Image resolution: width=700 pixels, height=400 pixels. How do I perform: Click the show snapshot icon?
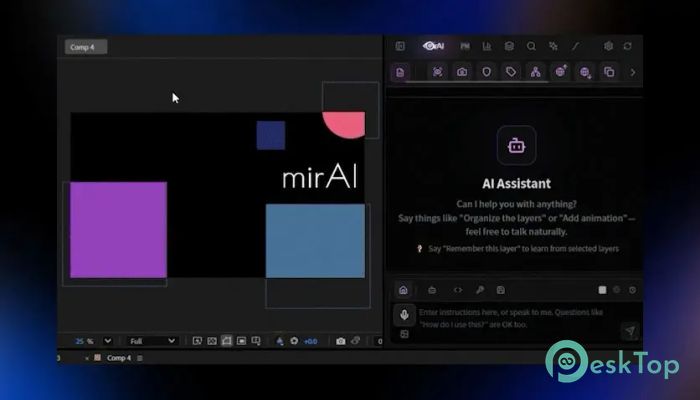(355, 341)
